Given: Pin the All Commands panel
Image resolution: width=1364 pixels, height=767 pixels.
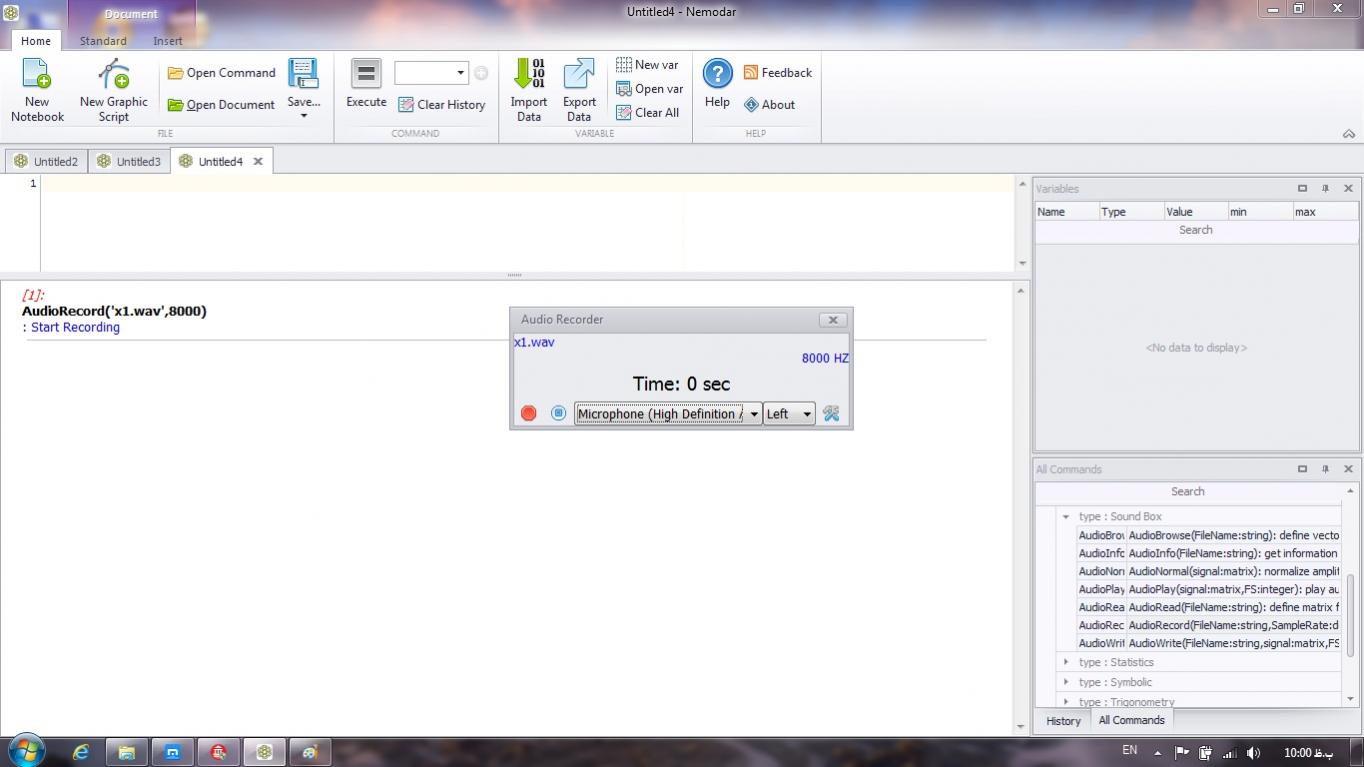Looking at the screenshot, I should 1325,469.
